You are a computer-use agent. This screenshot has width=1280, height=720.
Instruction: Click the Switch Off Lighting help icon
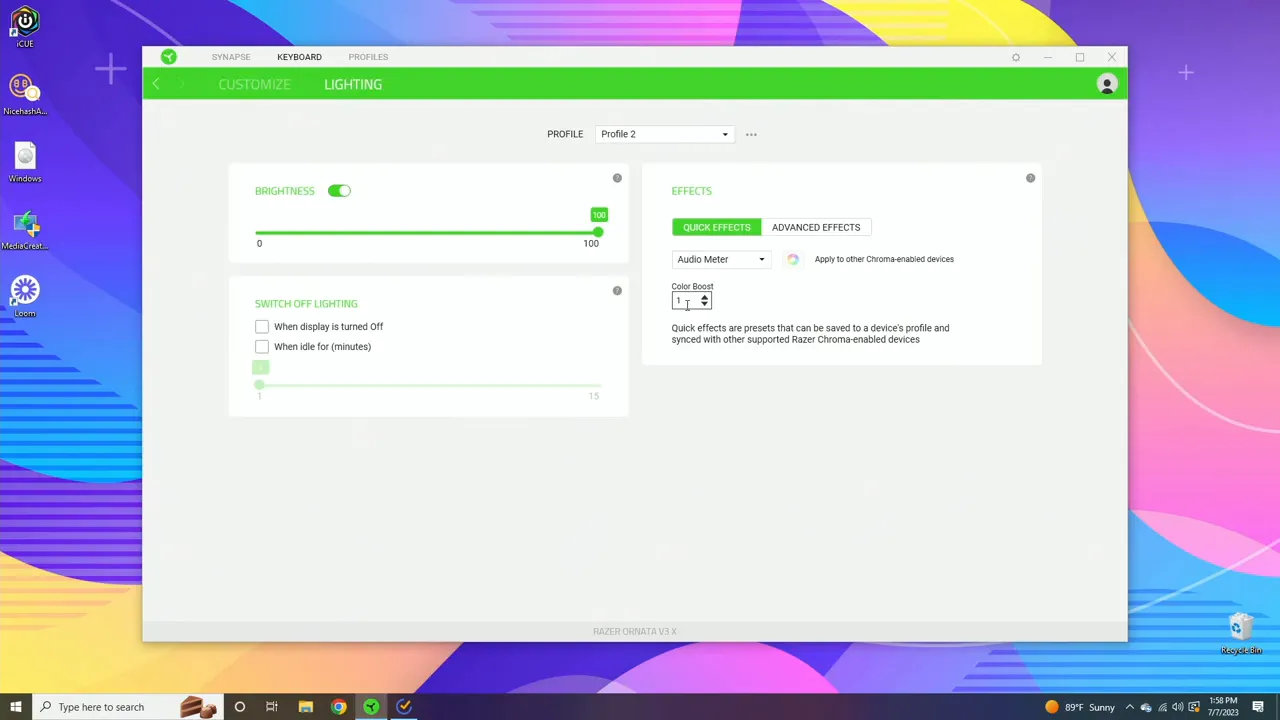click(x=616, y=290)
